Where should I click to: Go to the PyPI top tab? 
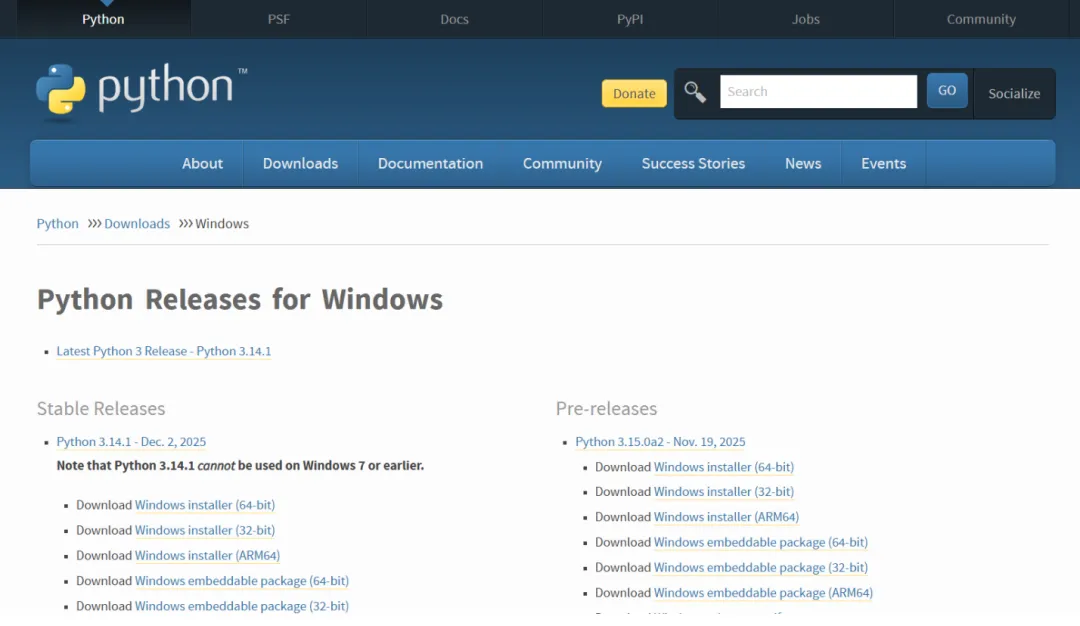click(630, 19)
